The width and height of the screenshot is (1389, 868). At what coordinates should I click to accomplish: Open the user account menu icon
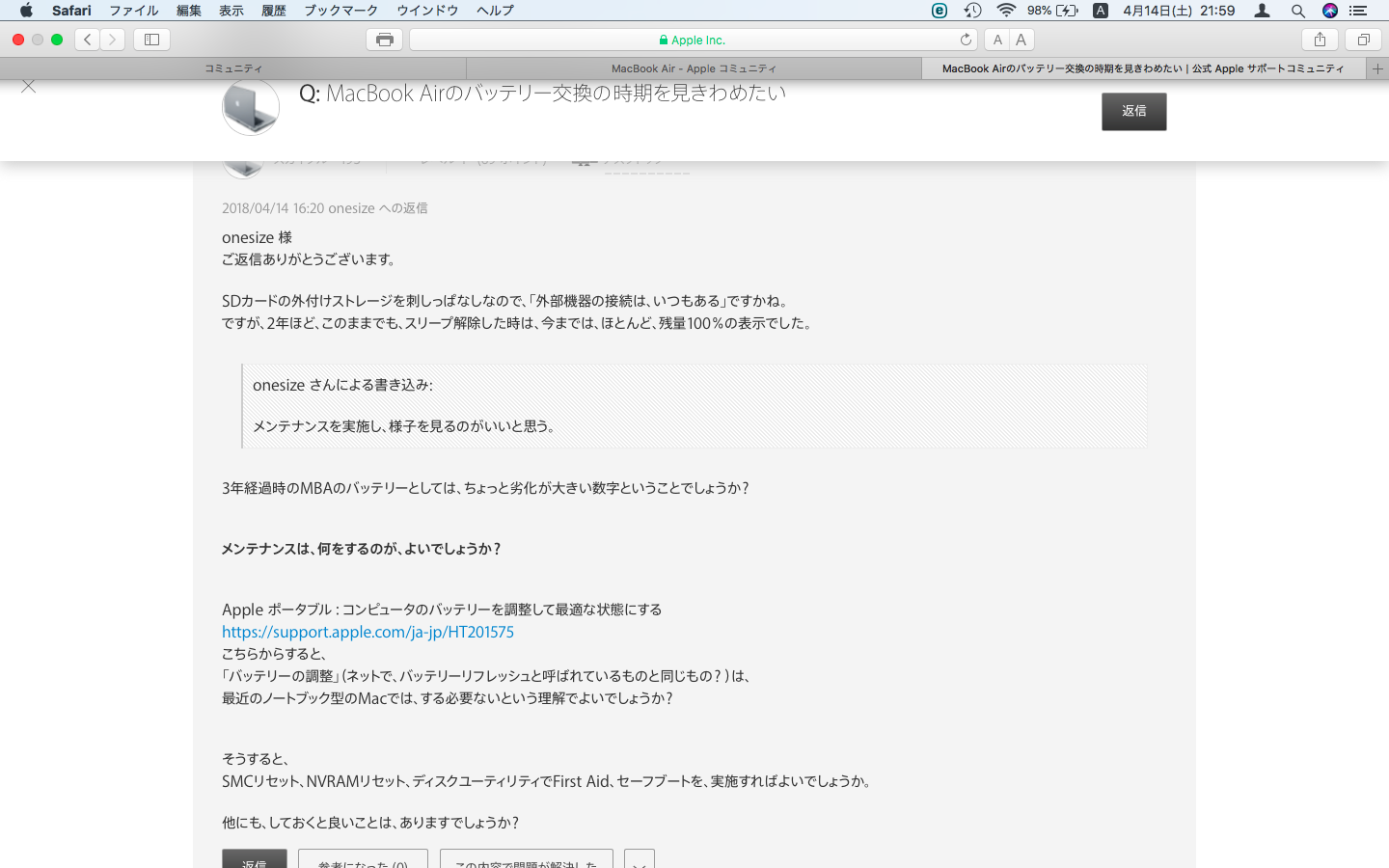click(1262, 11)
